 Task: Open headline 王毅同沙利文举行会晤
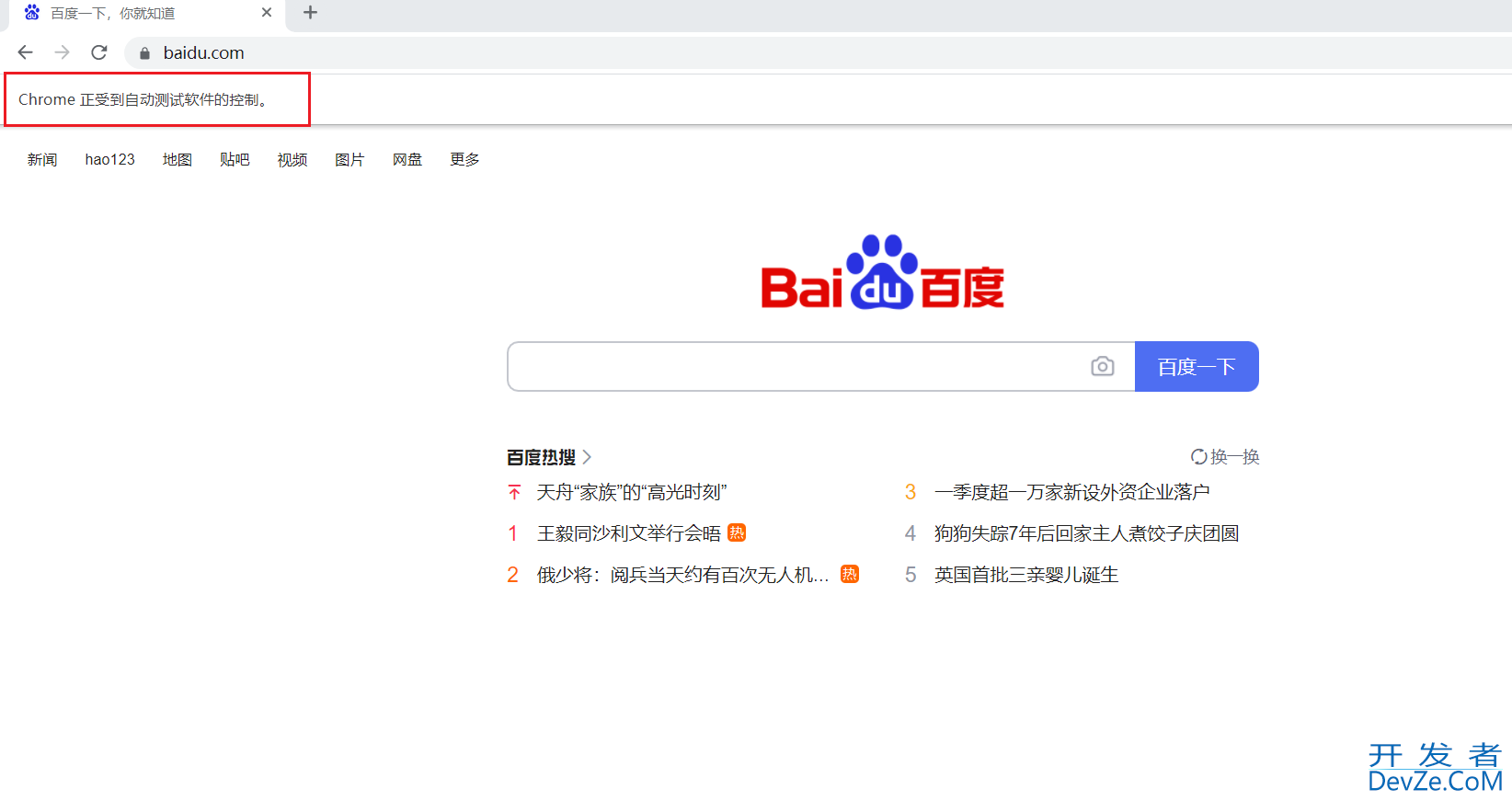tap(629, 533)
